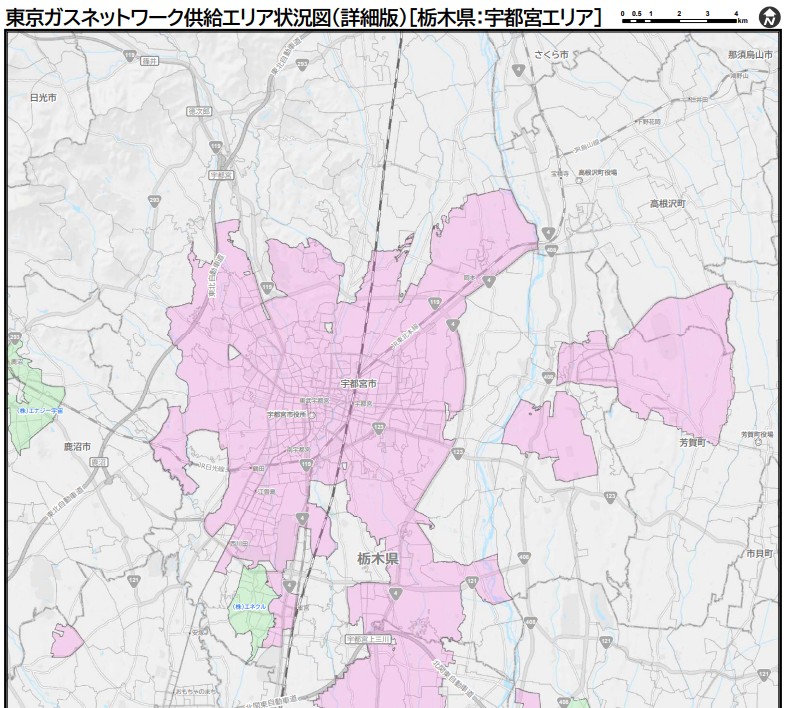Click the Route 4 shield next to 岡本
790x708 pixels.
(488, 282)
